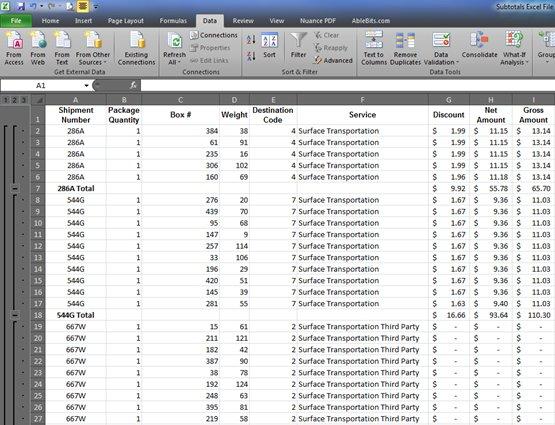Screen dimensions: 555x425
Task: Switch to the View tab
Action: (276, 21)
